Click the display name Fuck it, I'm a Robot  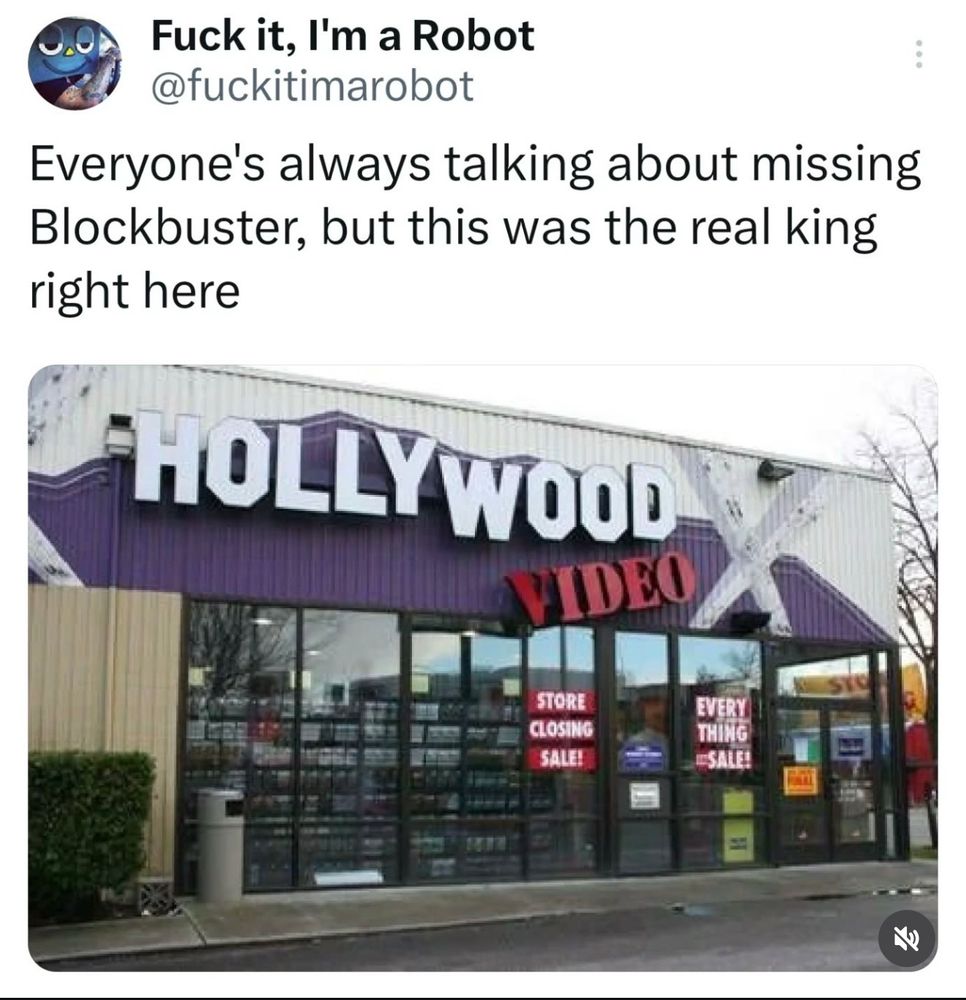point(342,36)
